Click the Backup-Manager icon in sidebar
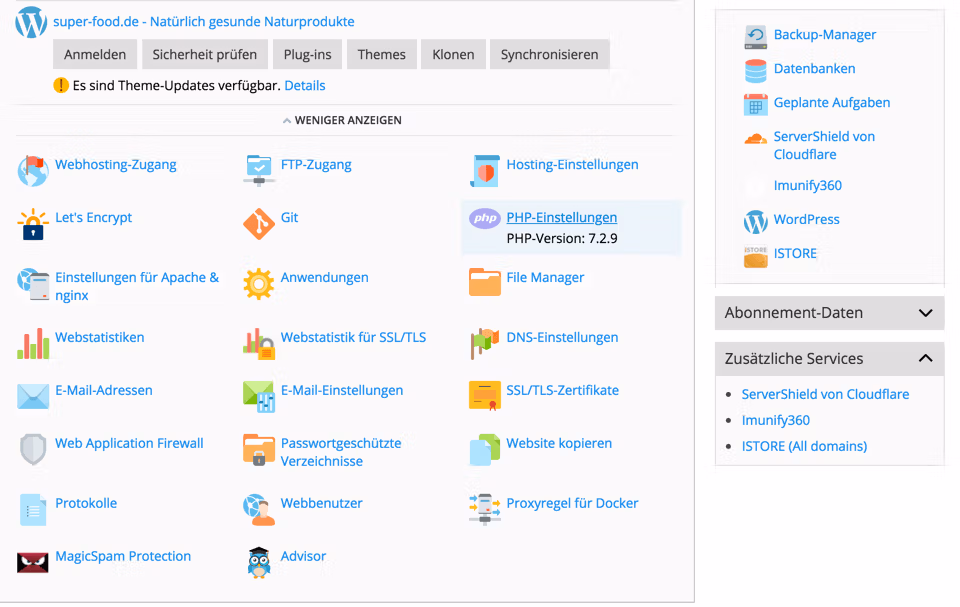 755,37
